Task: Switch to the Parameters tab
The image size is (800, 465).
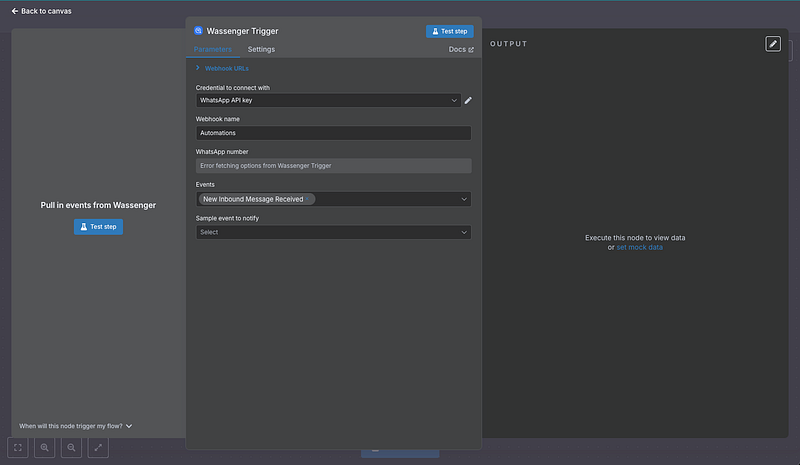Action: [x=212, y=49]
